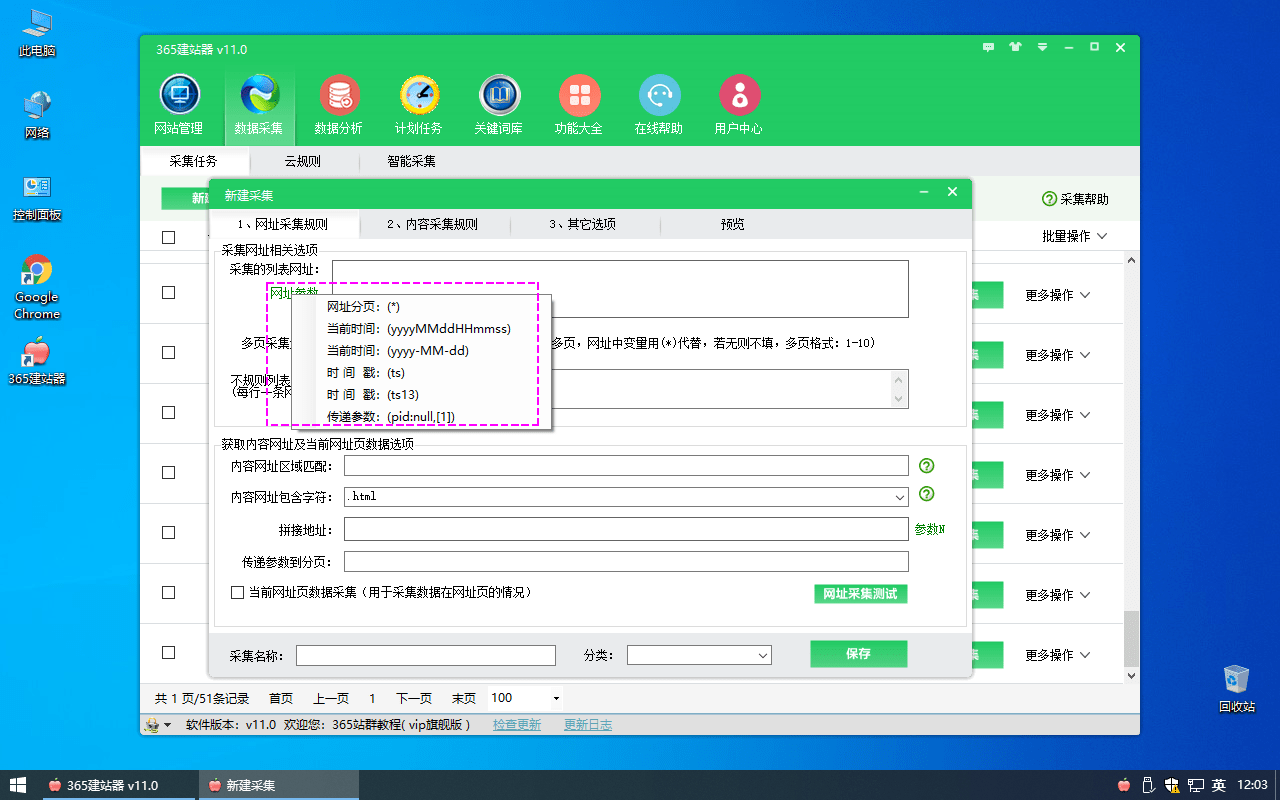Toggle the select-all checkbox in list header
Viewport: 1280px width, 800px height.
168,237
